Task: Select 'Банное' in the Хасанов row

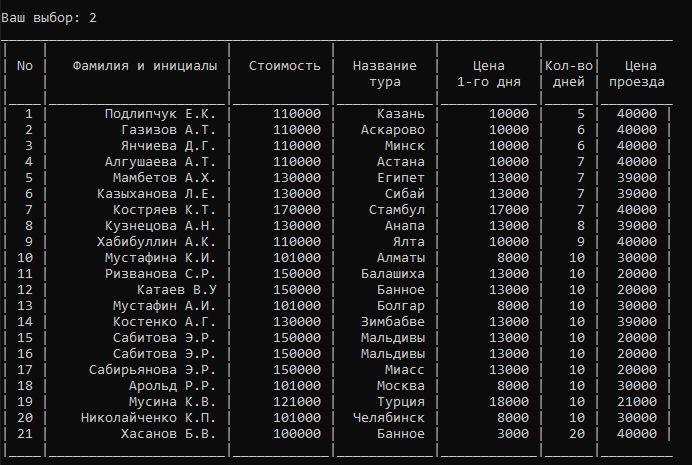Action: tap(401, 434)
